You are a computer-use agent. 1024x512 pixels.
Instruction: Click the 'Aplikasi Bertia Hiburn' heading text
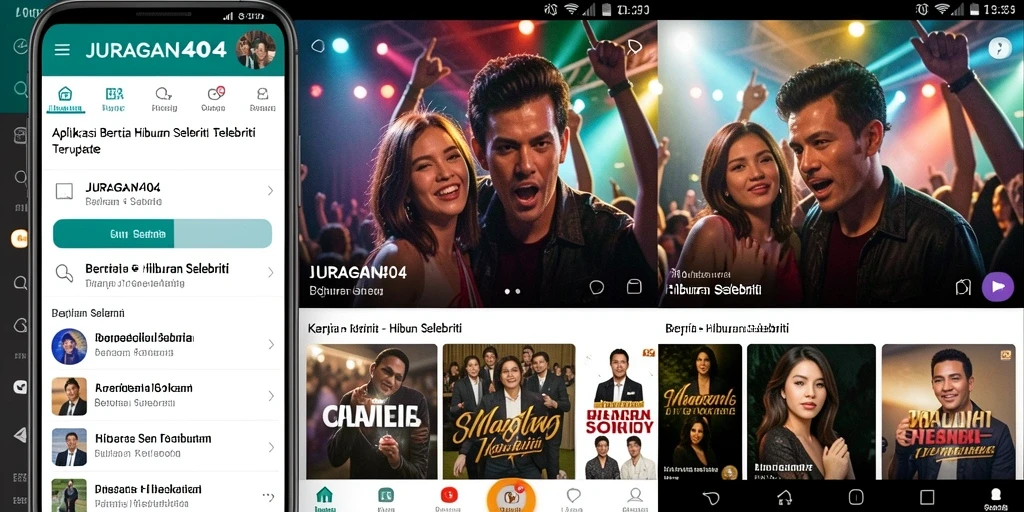coord(153,140)
